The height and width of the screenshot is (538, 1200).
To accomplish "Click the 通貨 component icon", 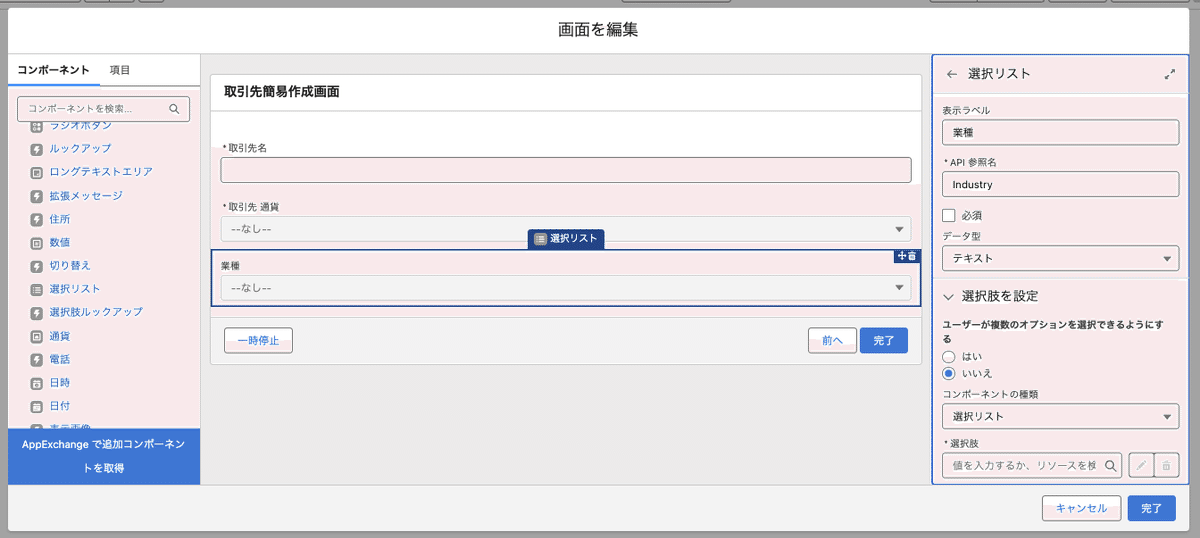I will point(36,336).
